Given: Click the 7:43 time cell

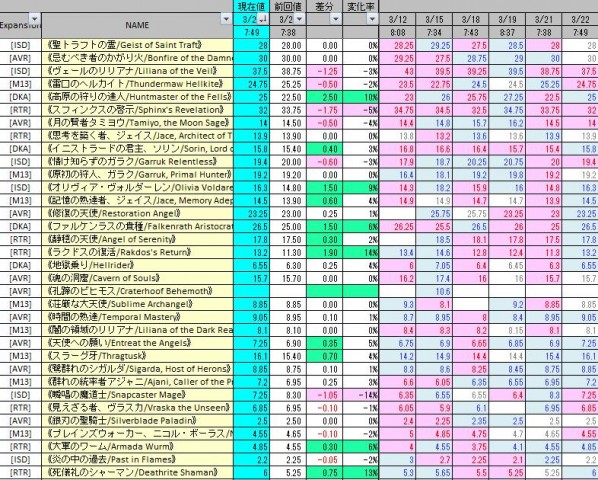Looking at the screenshot, I should [471, 32].
